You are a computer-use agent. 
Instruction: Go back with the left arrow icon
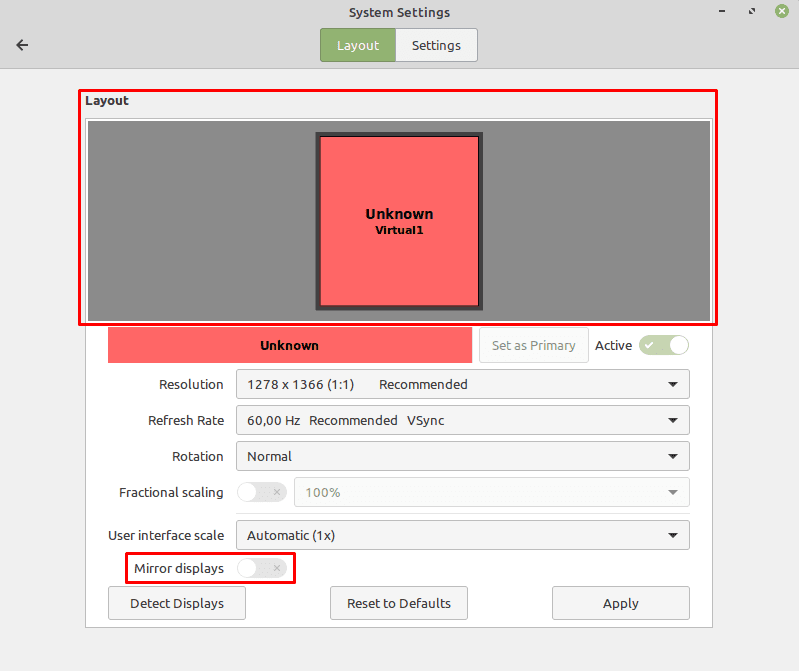coord(22,45)
